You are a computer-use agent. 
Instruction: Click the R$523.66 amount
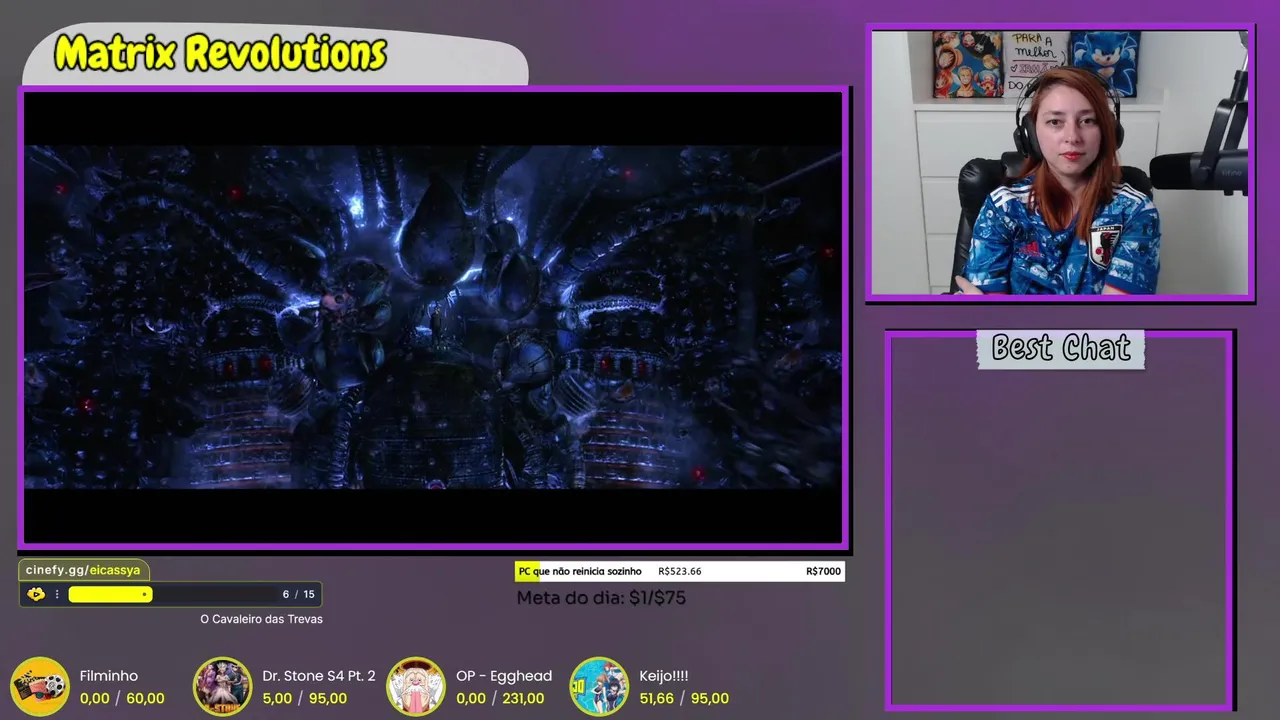click(x=680, y=572)
